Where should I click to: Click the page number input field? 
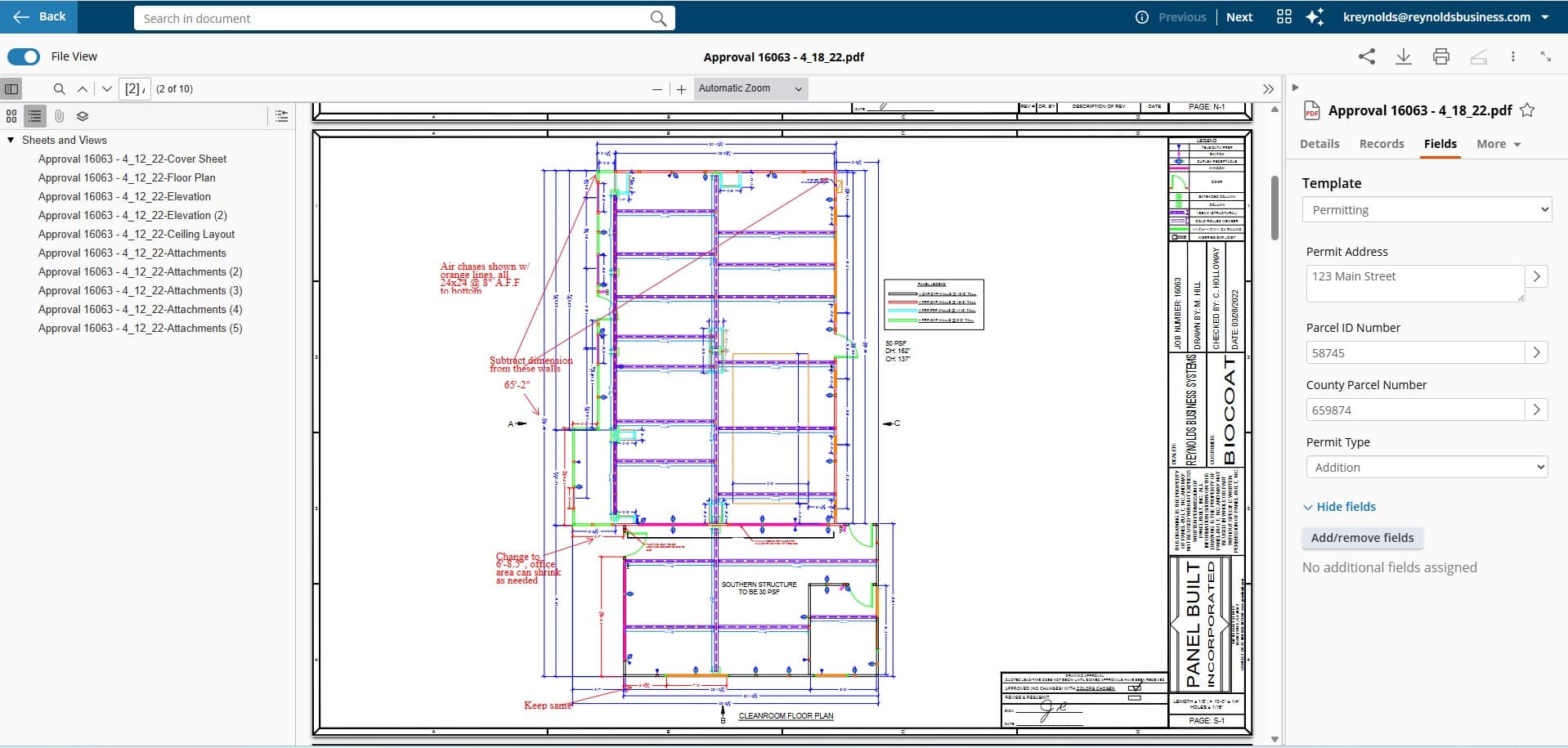click(133, 88)
